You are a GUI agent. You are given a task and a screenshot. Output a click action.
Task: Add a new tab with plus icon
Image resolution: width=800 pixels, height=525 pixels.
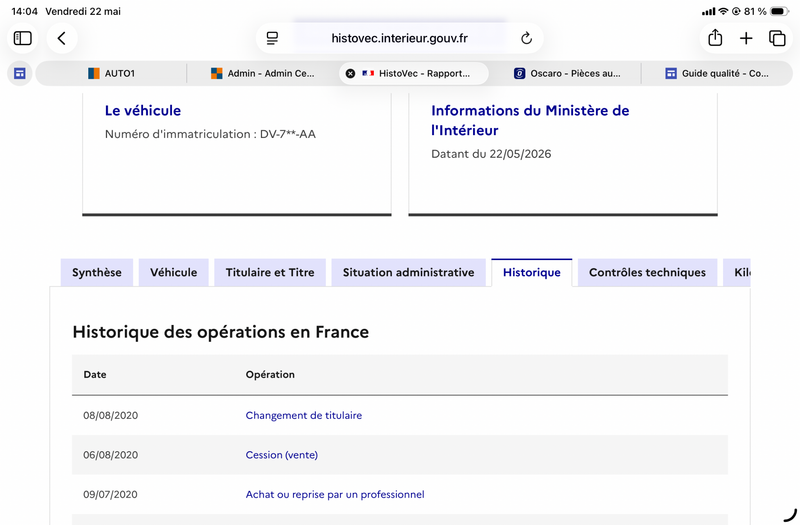(746, 38)
